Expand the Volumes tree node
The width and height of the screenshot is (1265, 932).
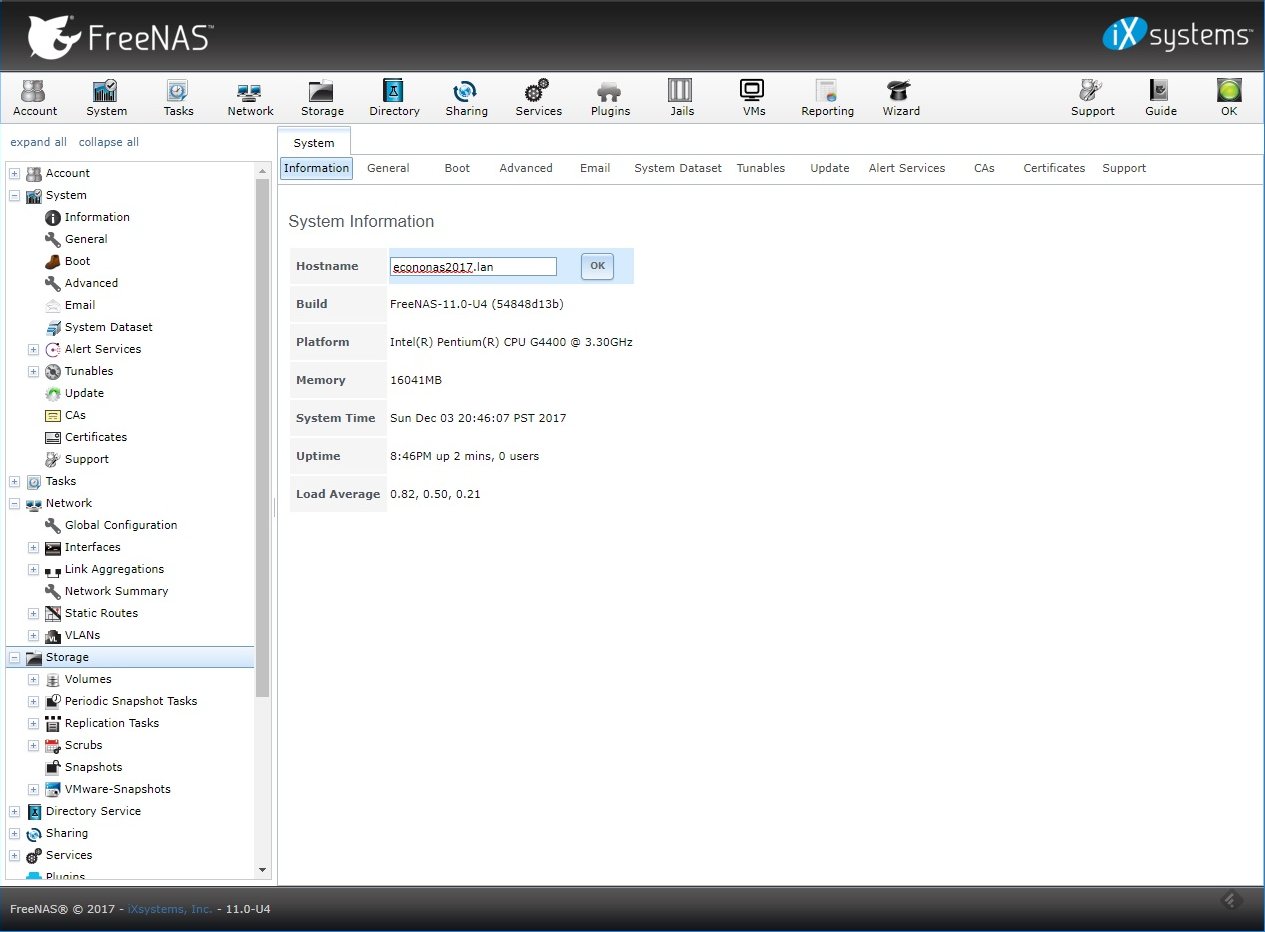coord(33,679)
